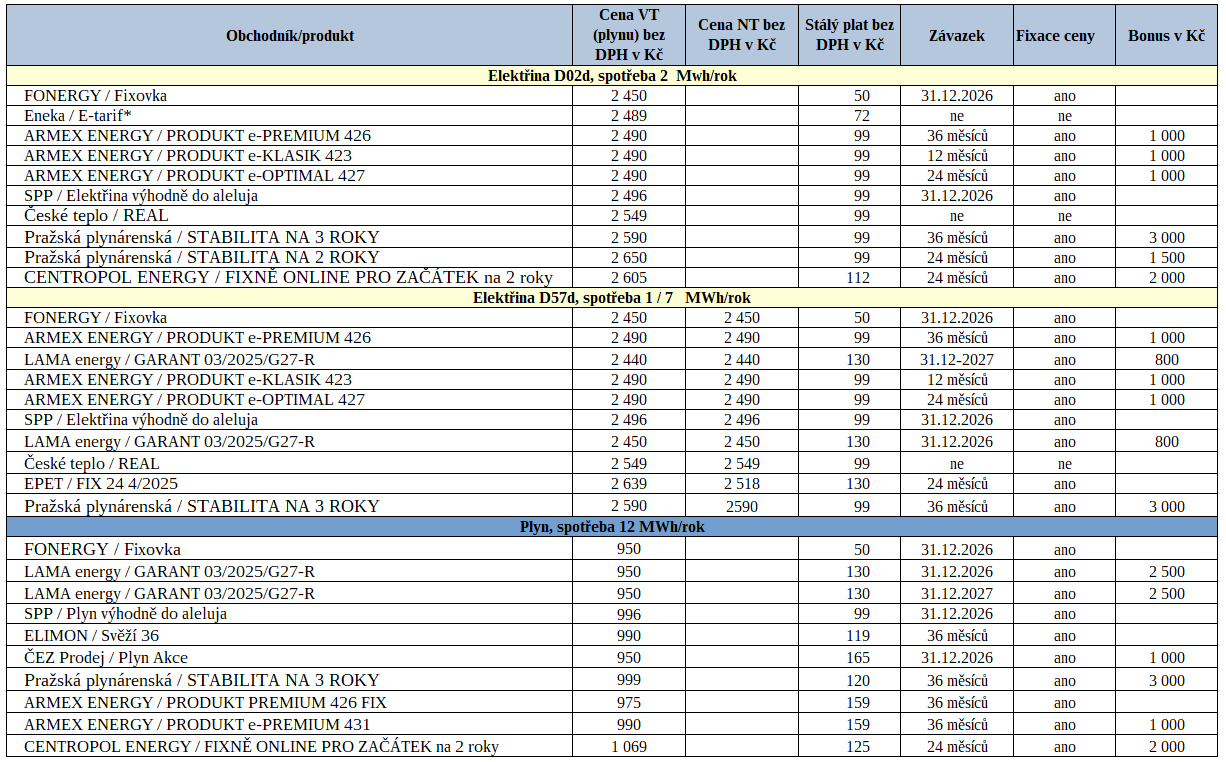This screenshot has height=762, width=1226.
Task: Click the 'Cena NT bez DPH v Kč' header
Action: pos(741,36)
